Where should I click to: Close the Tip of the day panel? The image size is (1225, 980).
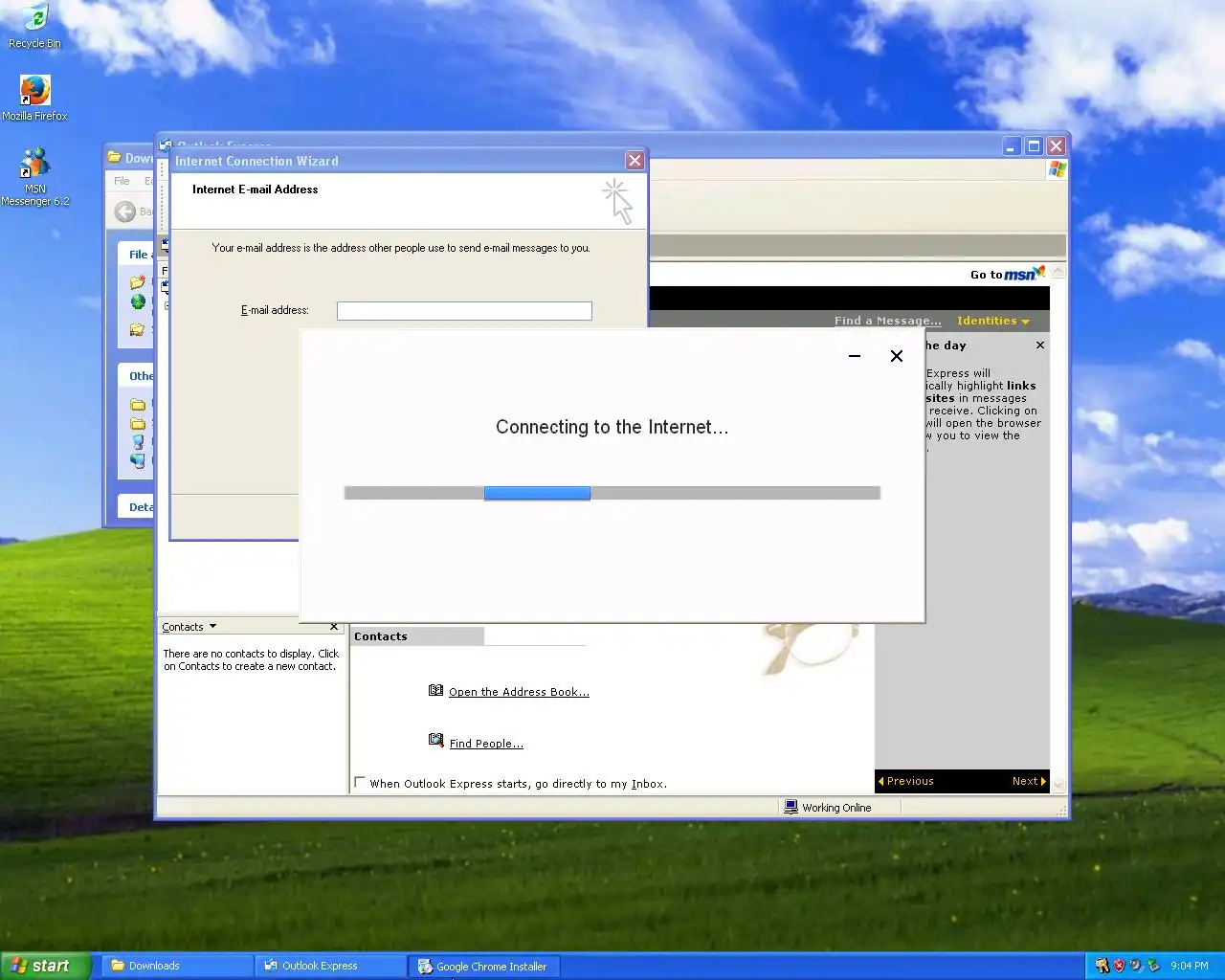coord(1040,345)
